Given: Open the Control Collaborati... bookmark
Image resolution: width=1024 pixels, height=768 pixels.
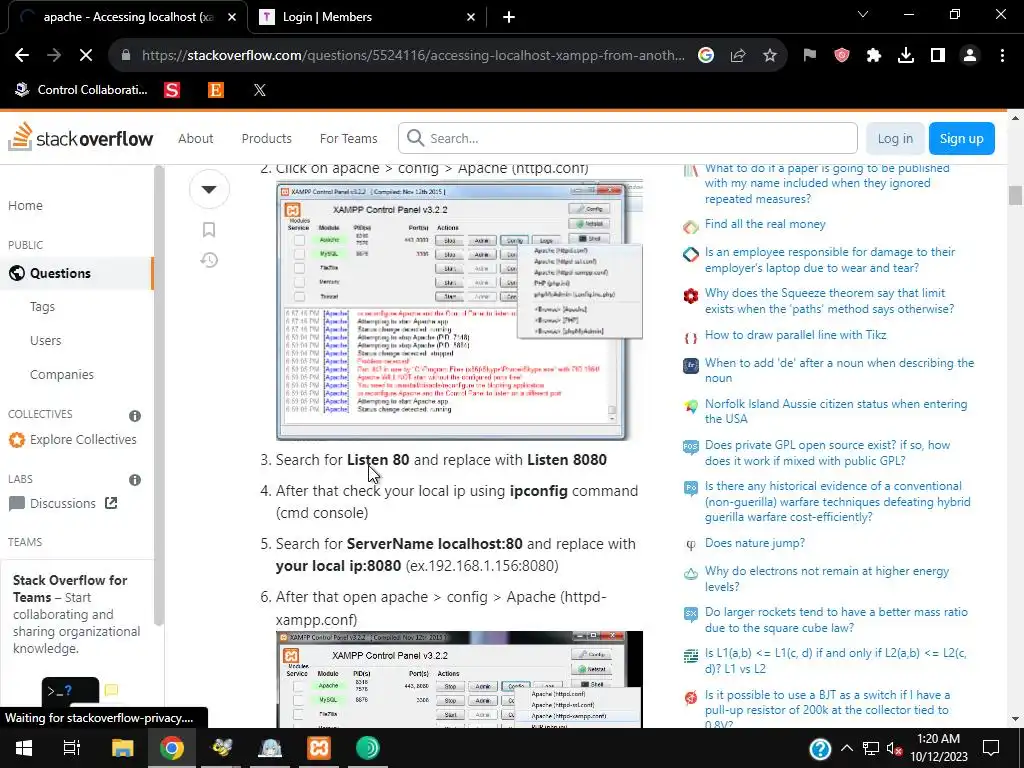Looking at the screenshot, I should [x=82, y=90].
